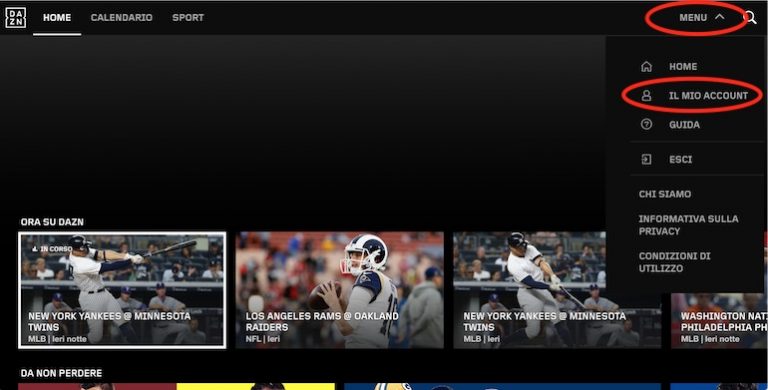Viewport: 768px width, 390px height.
Task: Open the SPORT tab
Action: pos(188,18)
